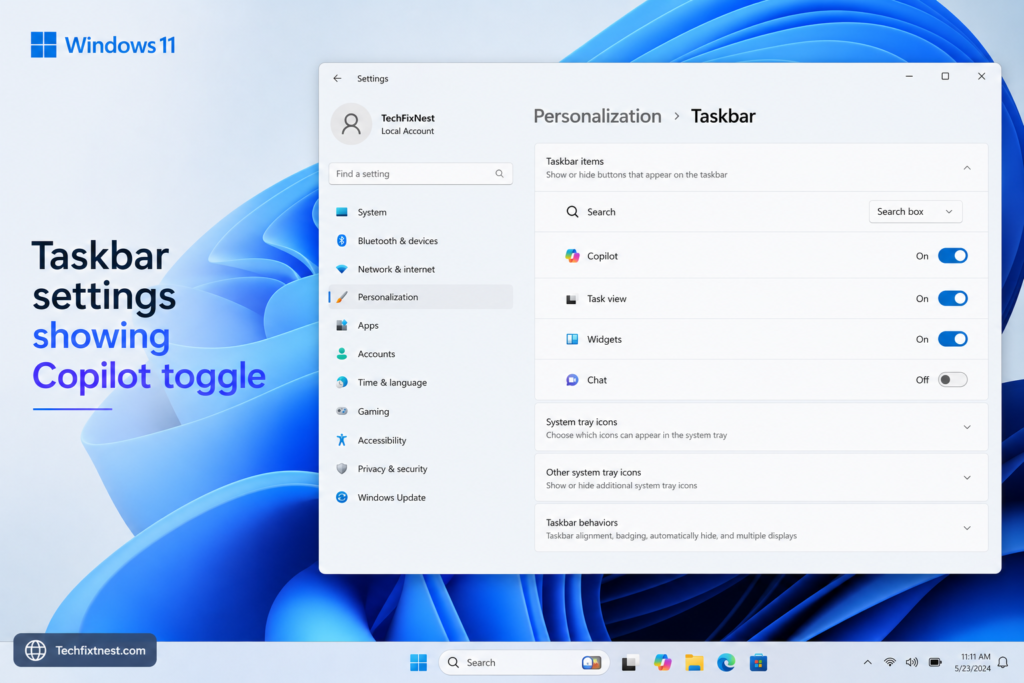Open Privacy & security settings
This screenshot has height=683, width=1024.
pyautogui.click(x=421, y=469)
